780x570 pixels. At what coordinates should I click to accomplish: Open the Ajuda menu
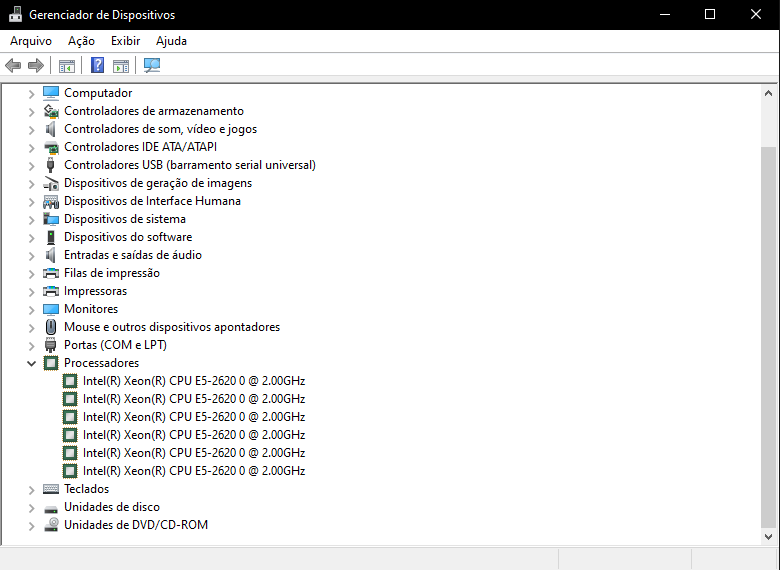[x=171, y=41]
